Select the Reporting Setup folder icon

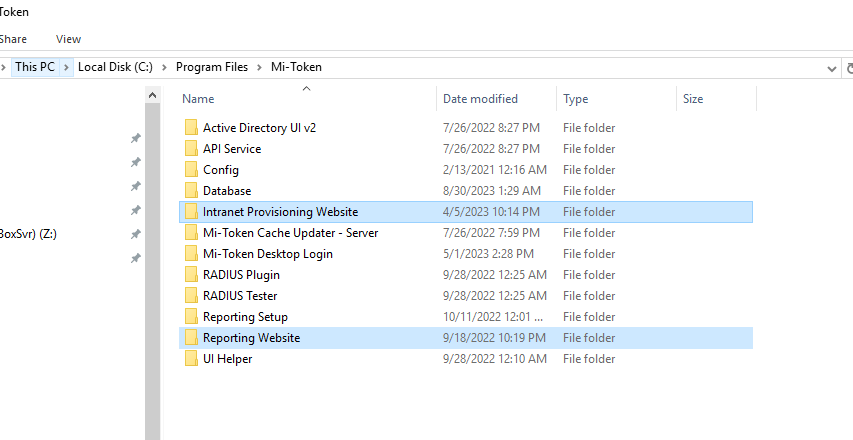coord(191,317)
